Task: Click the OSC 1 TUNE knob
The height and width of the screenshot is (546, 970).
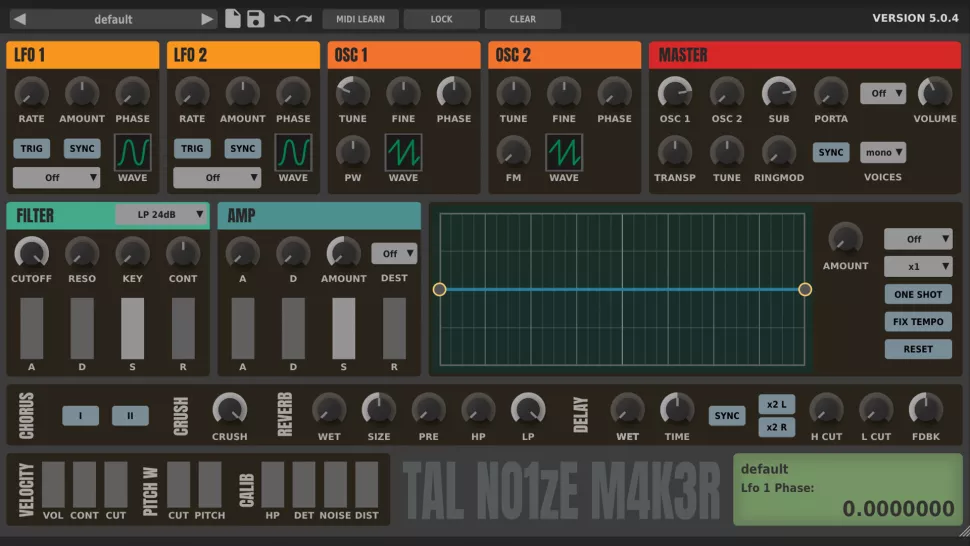Action: [x=353, y=93]
